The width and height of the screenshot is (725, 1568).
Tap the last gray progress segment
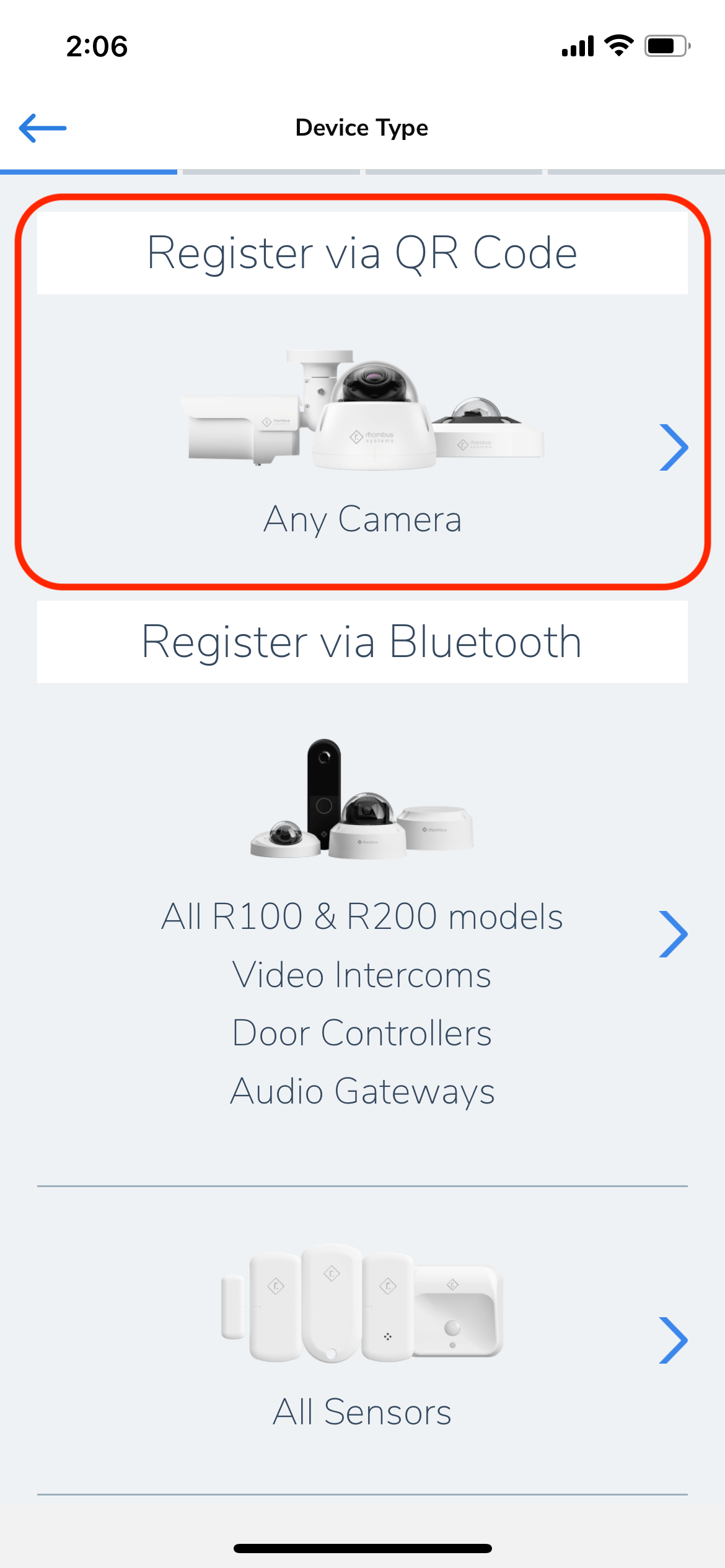point(636,172)
